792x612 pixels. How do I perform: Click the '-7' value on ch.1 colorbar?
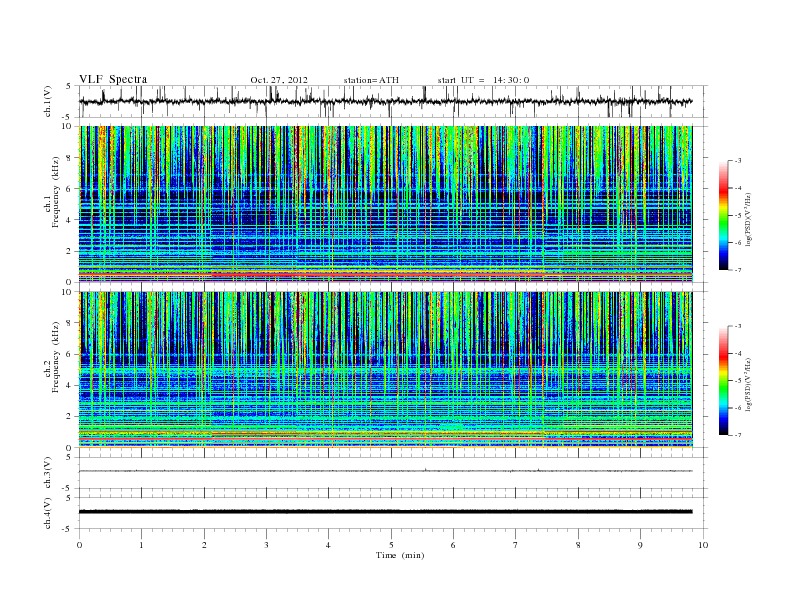coord(737,270)
